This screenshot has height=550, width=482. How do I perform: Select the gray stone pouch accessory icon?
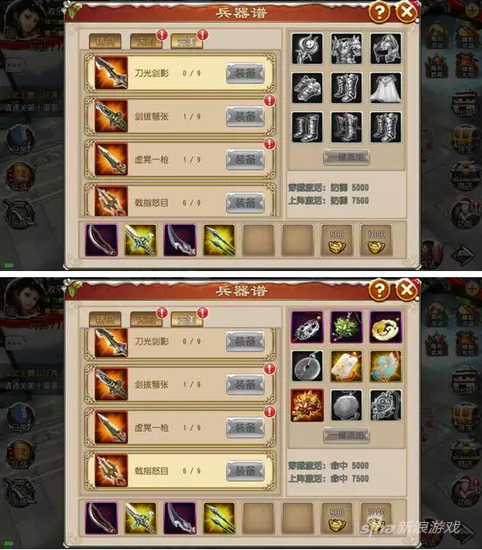[346, 405]
